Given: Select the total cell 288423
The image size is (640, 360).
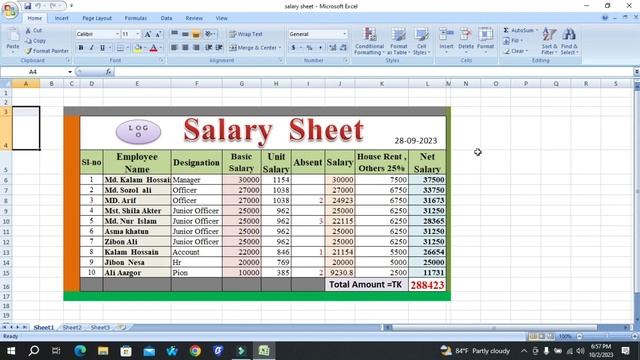Looking at the screenshot, I should coord(427,285).
